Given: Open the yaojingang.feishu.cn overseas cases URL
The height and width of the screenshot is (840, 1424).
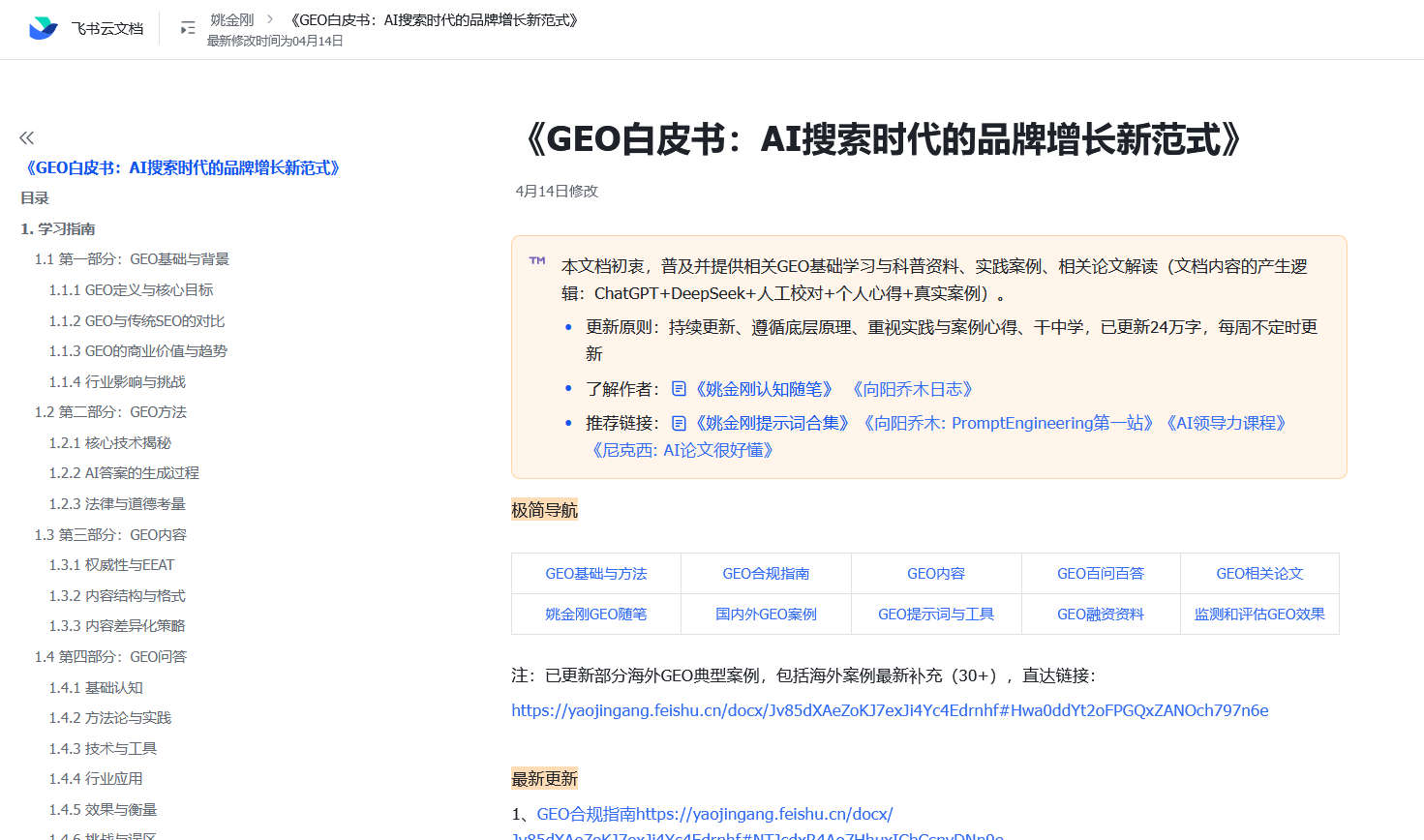Looking at the screenshot, I should click(x=890, y=710).
